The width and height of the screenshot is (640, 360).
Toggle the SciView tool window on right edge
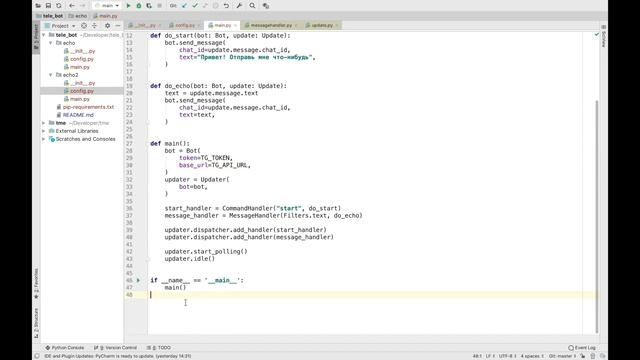pyautogui.click(x=604, y=37)
